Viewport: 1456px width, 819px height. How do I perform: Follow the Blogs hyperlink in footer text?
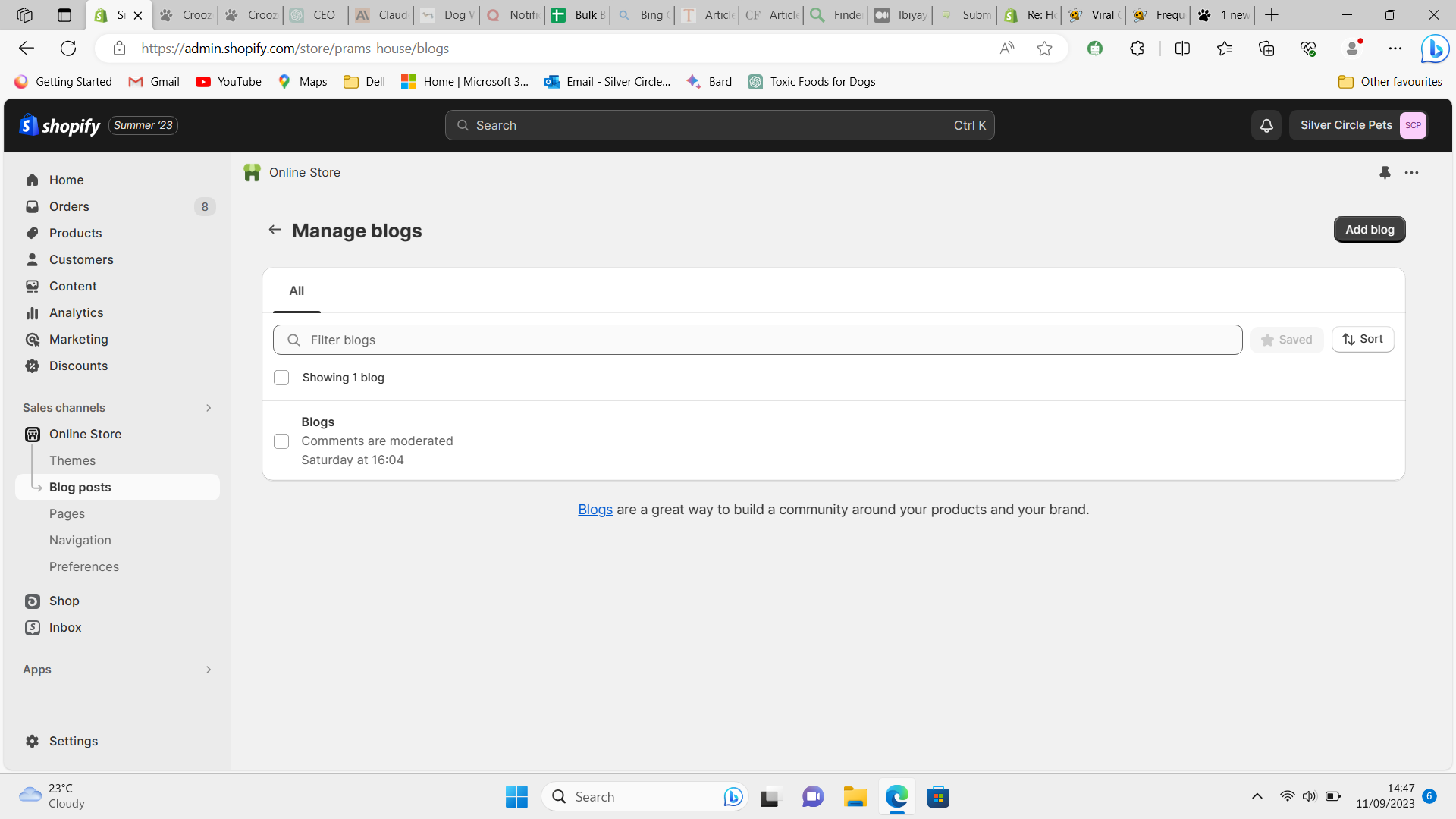click(x=595, y=510)
